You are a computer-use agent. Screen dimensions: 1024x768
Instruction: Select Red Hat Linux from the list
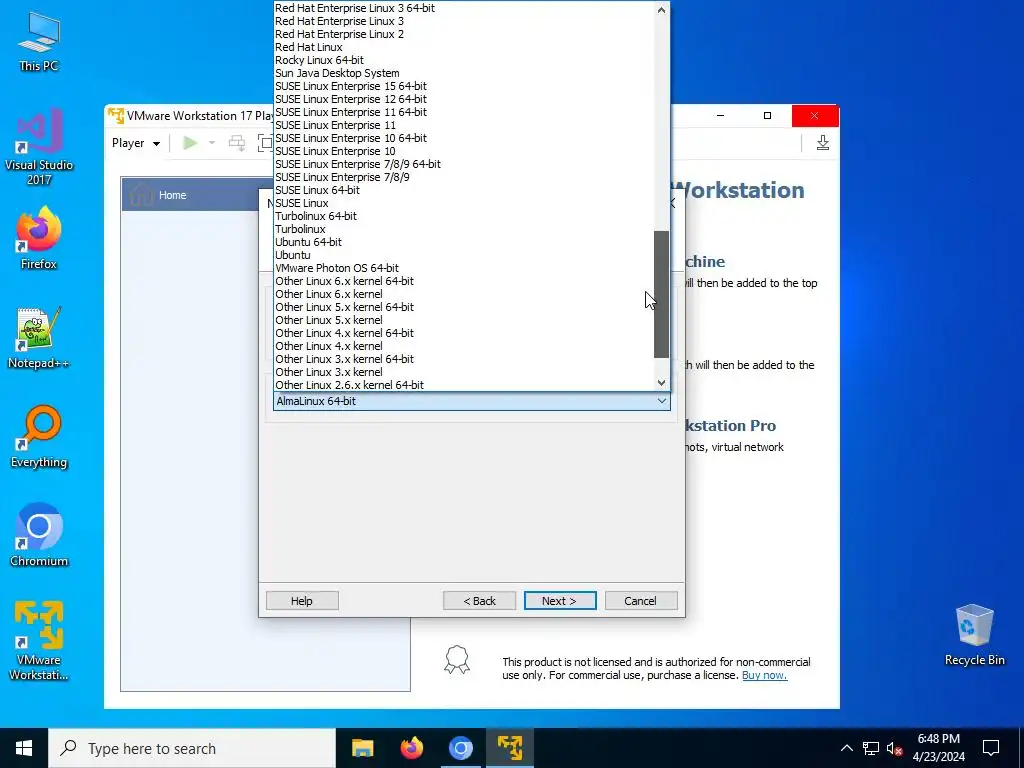464,47
